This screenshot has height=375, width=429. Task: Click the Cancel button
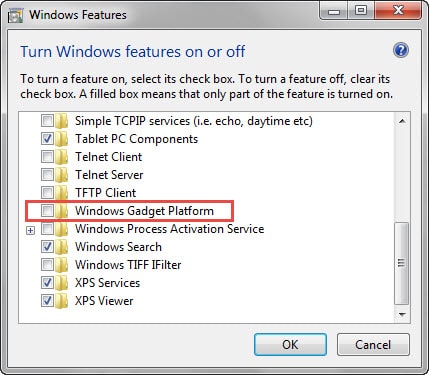373,345
